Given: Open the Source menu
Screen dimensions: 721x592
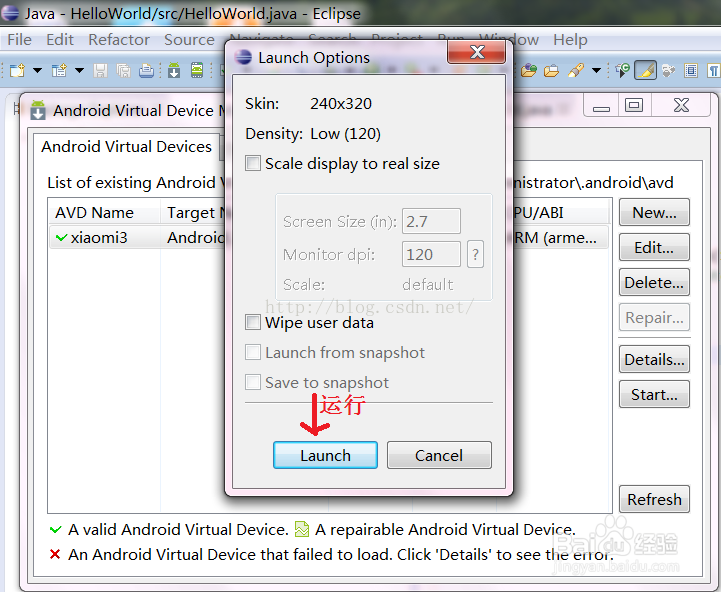Looking at the screenshot, I should click(x=189, y=40).
